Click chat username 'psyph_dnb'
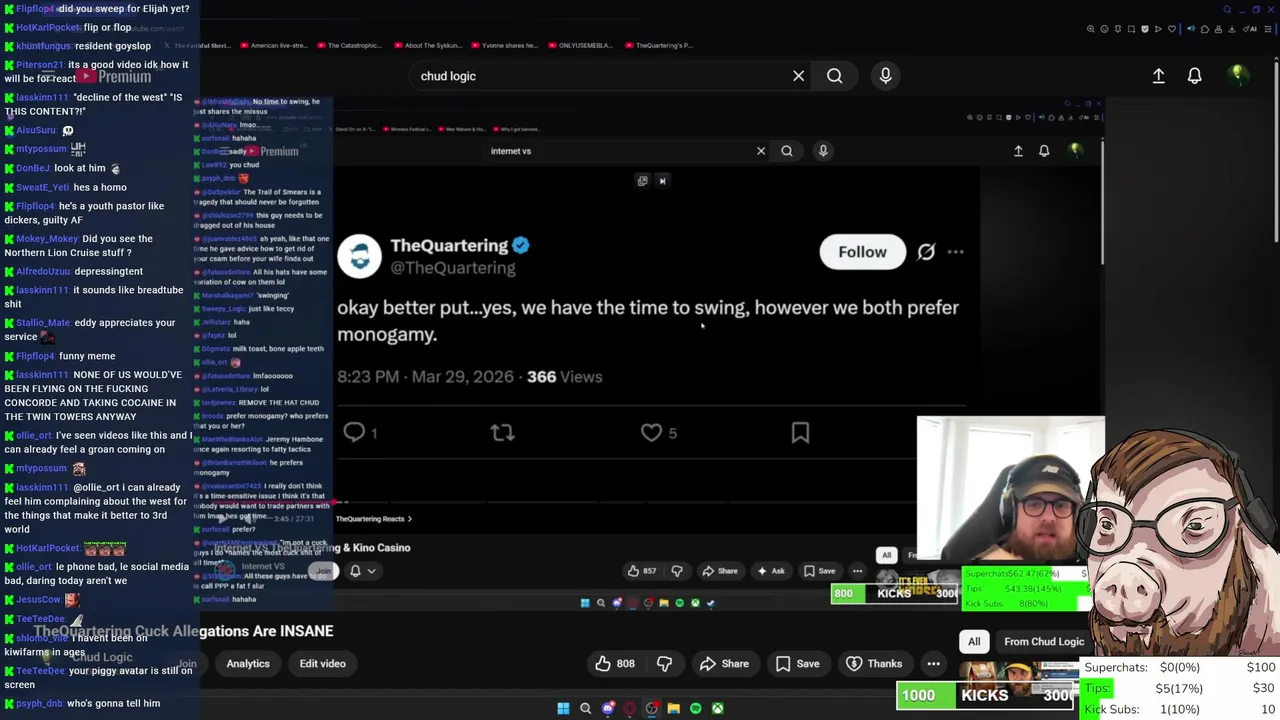This screenshot has height=720, width=1280. pyautogui.click(x=39, y=704)
